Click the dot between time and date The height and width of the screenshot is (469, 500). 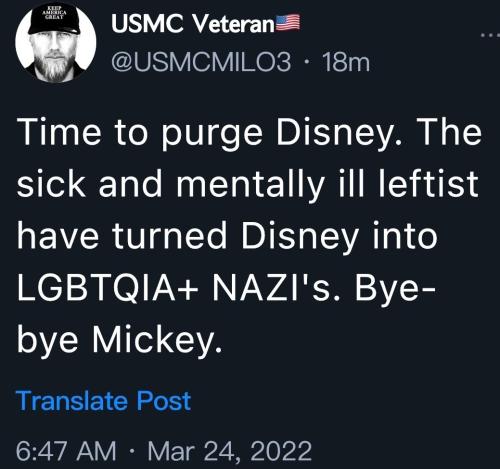[132, 451]
